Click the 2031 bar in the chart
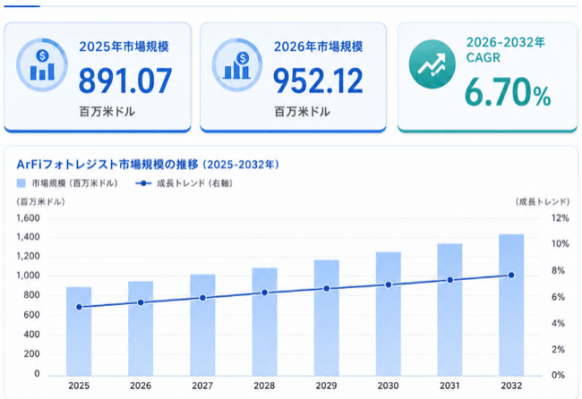 tap(450, 310)
